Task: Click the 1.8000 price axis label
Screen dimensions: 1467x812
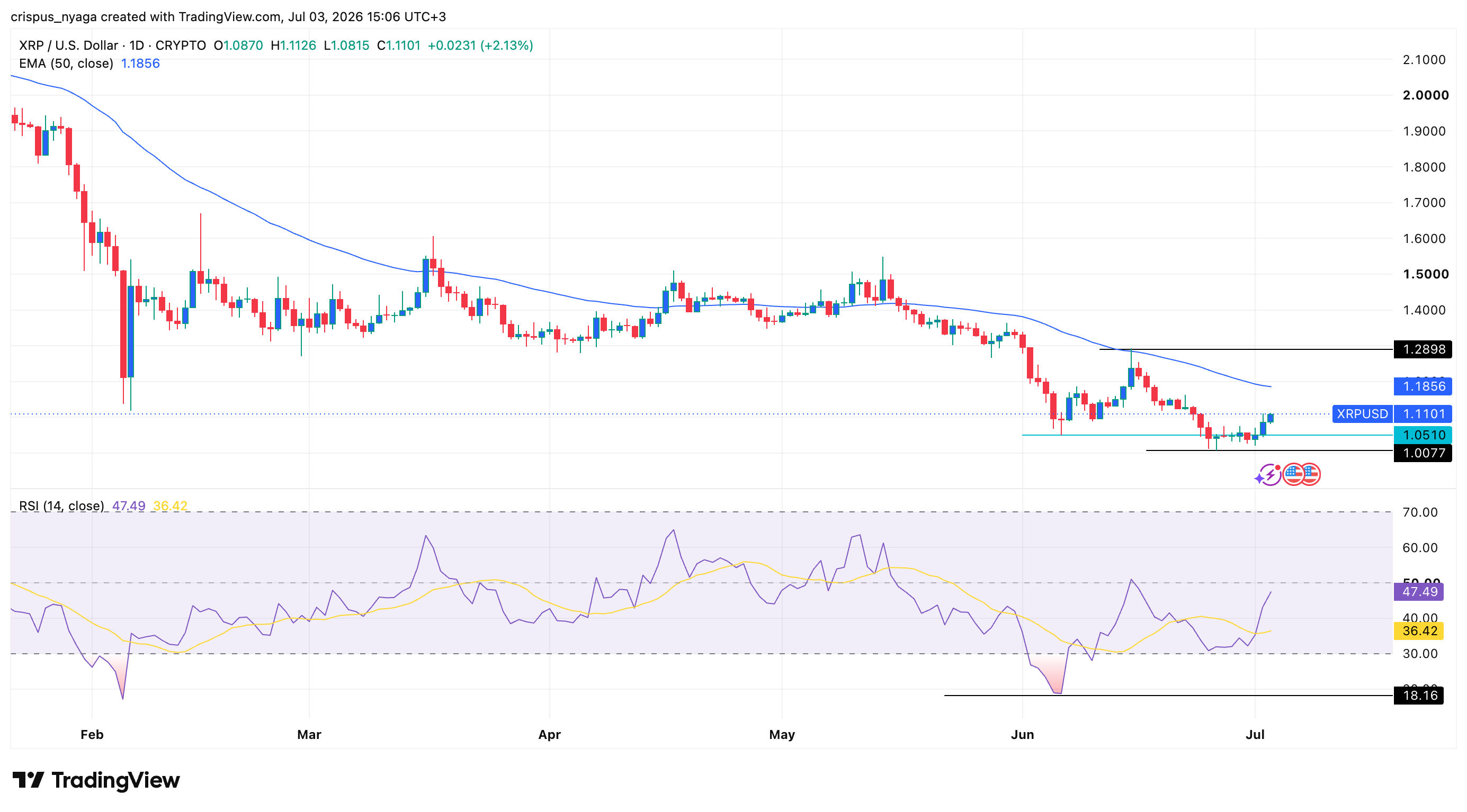Action: (x=1424, y=167)
